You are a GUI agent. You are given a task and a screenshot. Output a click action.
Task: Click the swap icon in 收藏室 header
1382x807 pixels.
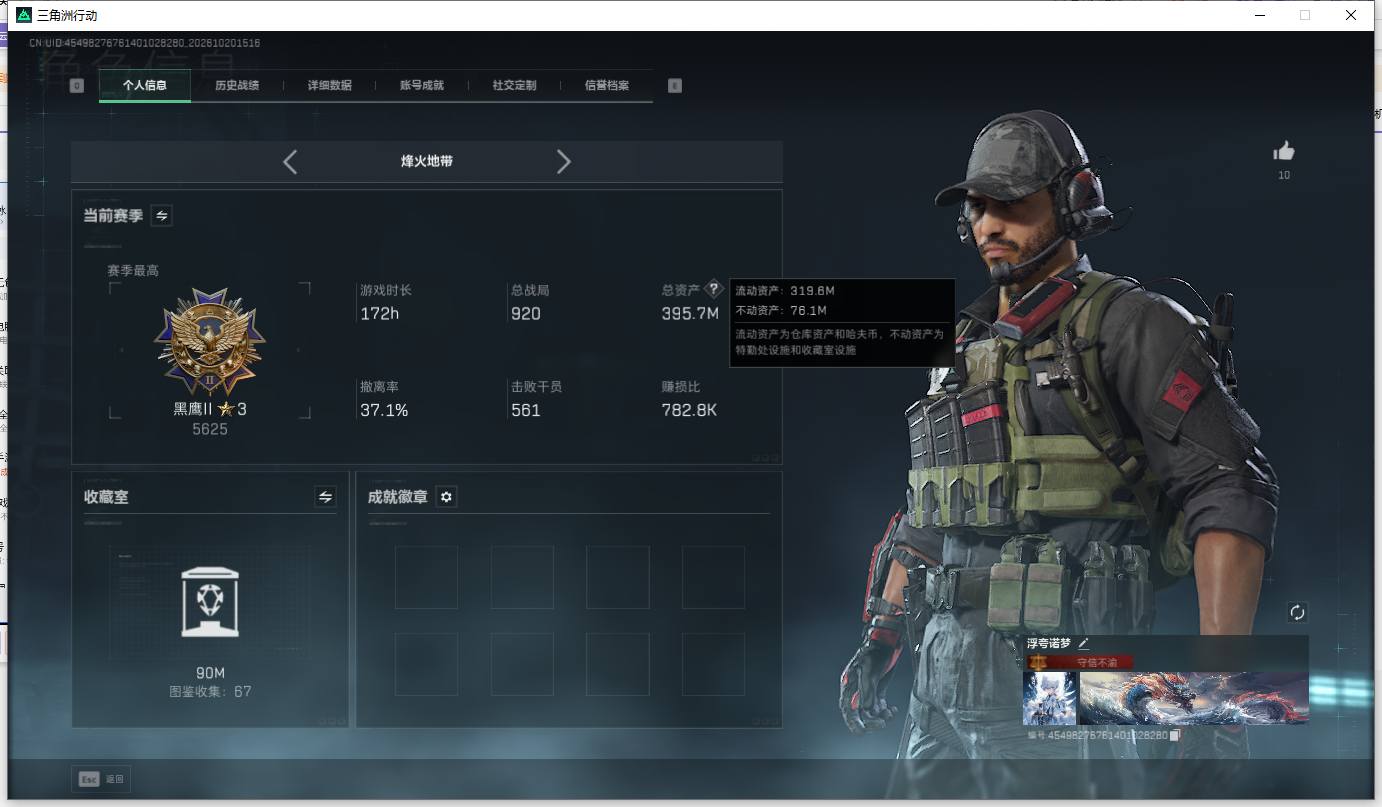point(325,496)
